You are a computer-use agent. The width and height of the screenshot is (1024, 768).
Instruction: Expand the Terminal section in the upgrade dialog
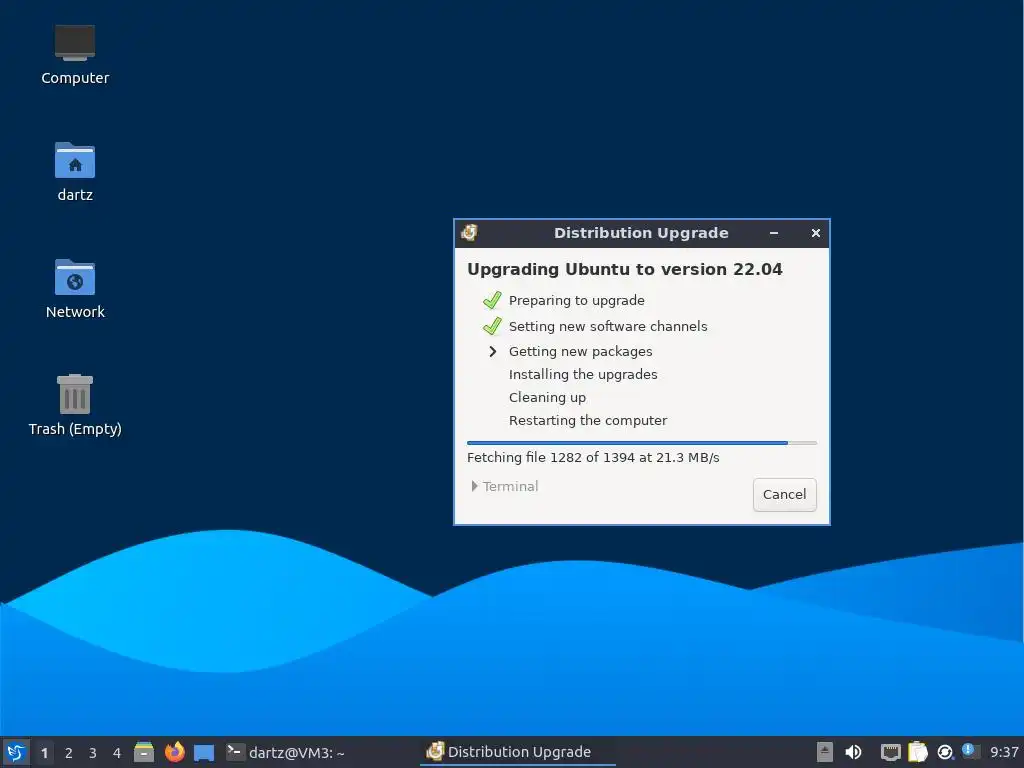tap(504, 487)
